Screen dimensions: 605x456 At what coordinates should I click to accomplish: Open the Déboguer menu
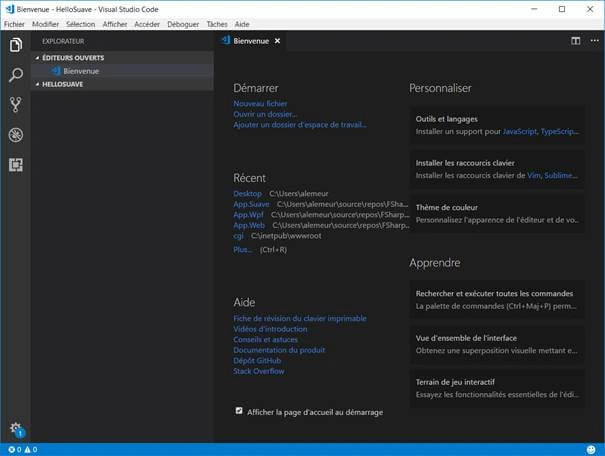click(183, 24)
